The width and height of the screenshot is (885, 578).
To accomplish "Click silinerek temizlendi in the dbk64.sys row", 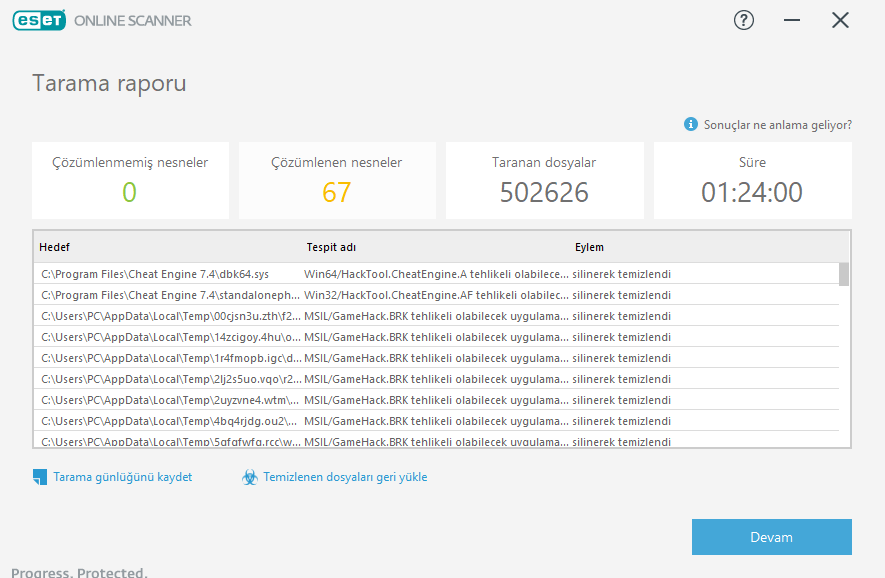I will (621, 274).
